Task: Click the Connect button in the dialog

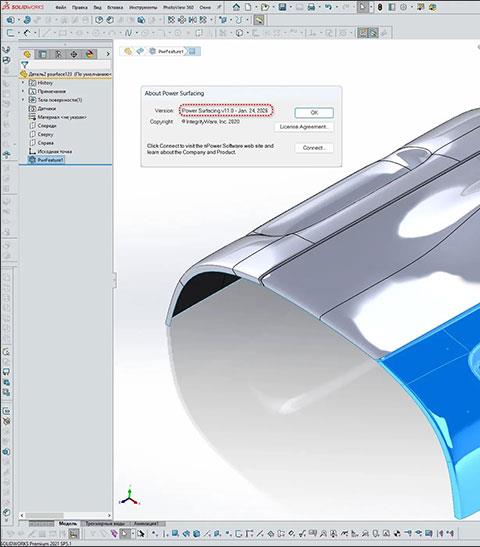Action: tap(314, 148)
